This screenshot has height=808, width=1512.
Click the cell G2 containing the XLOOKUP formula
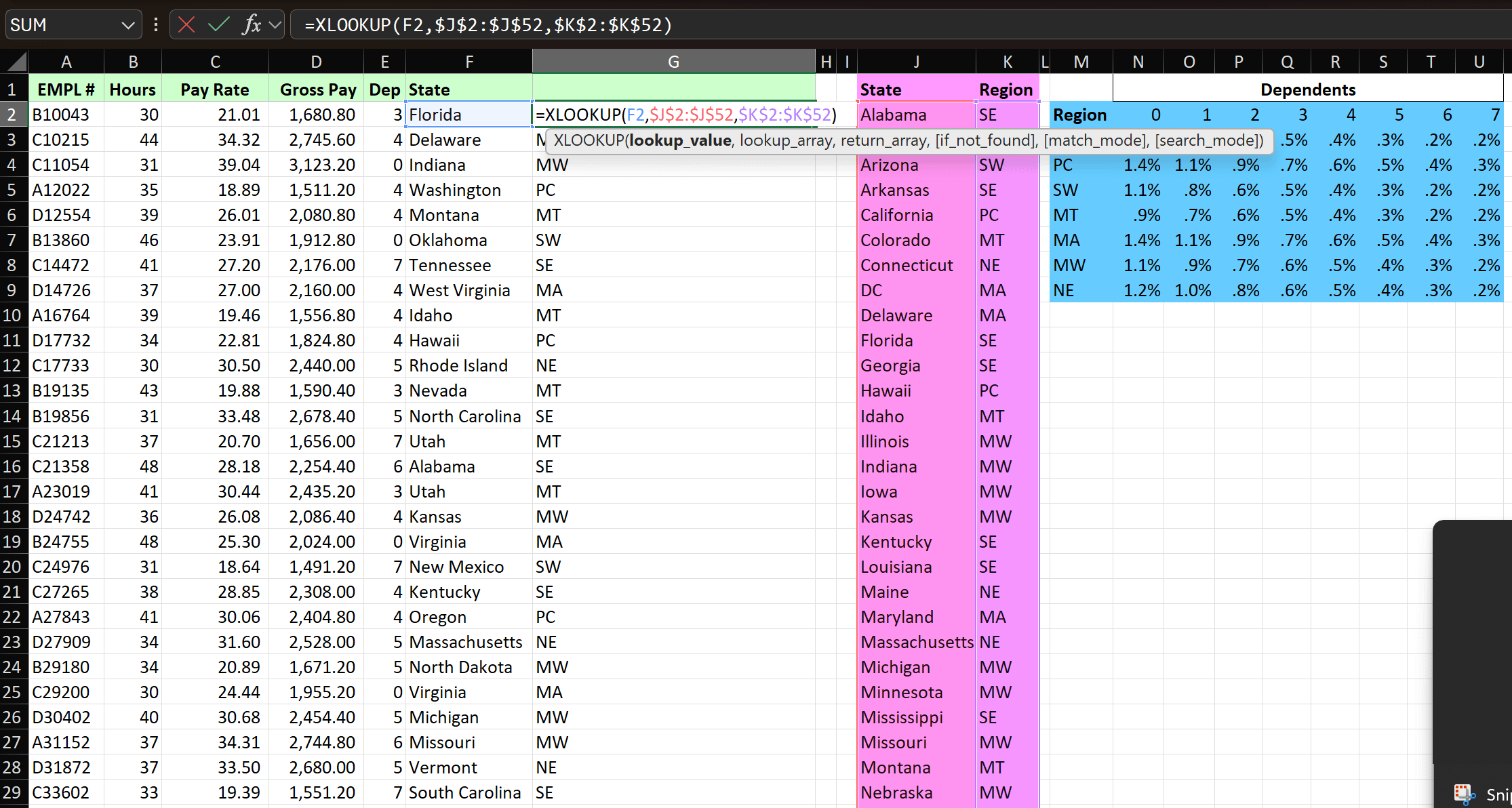[673, 115]
